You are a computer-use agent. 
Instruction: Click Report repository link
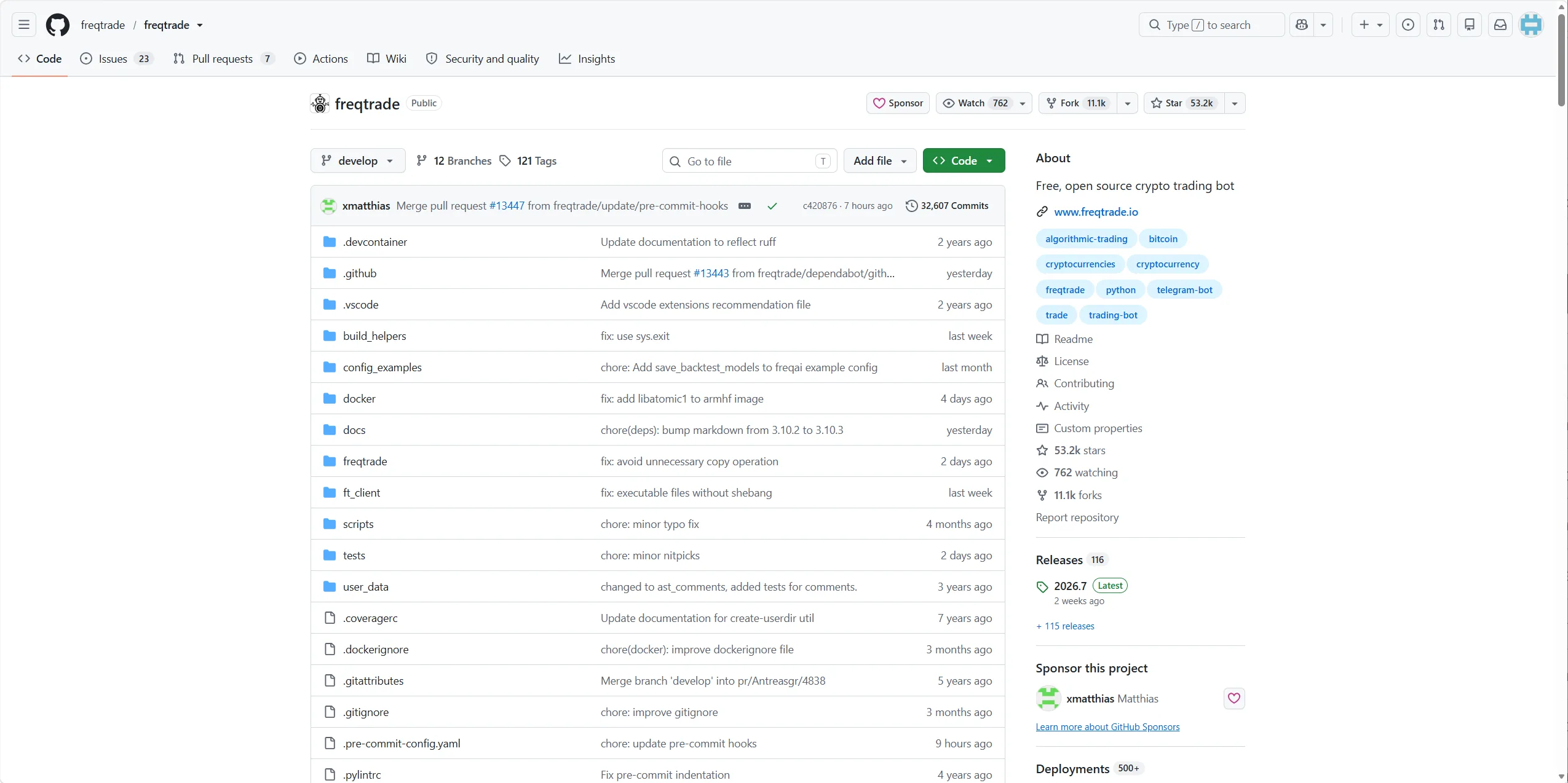coord(1077,517)
